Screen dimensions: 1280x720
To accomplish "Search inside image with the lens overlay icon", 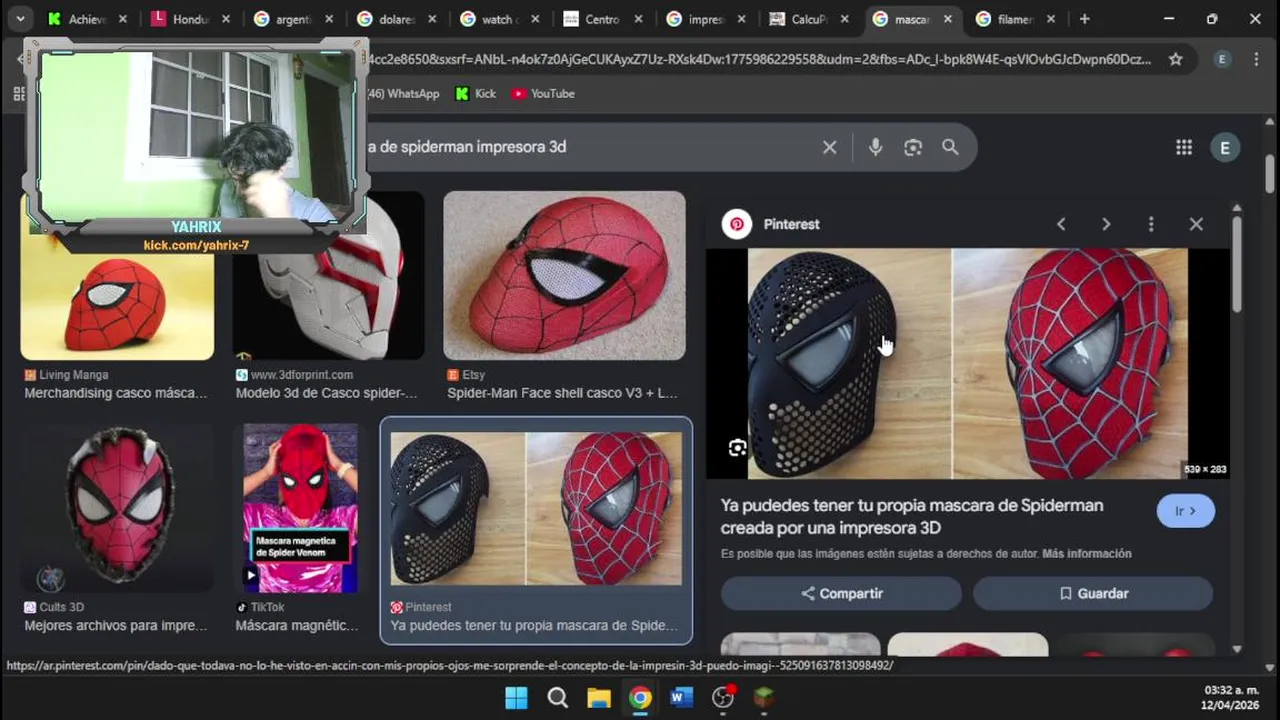I will (x=737, y=448).
